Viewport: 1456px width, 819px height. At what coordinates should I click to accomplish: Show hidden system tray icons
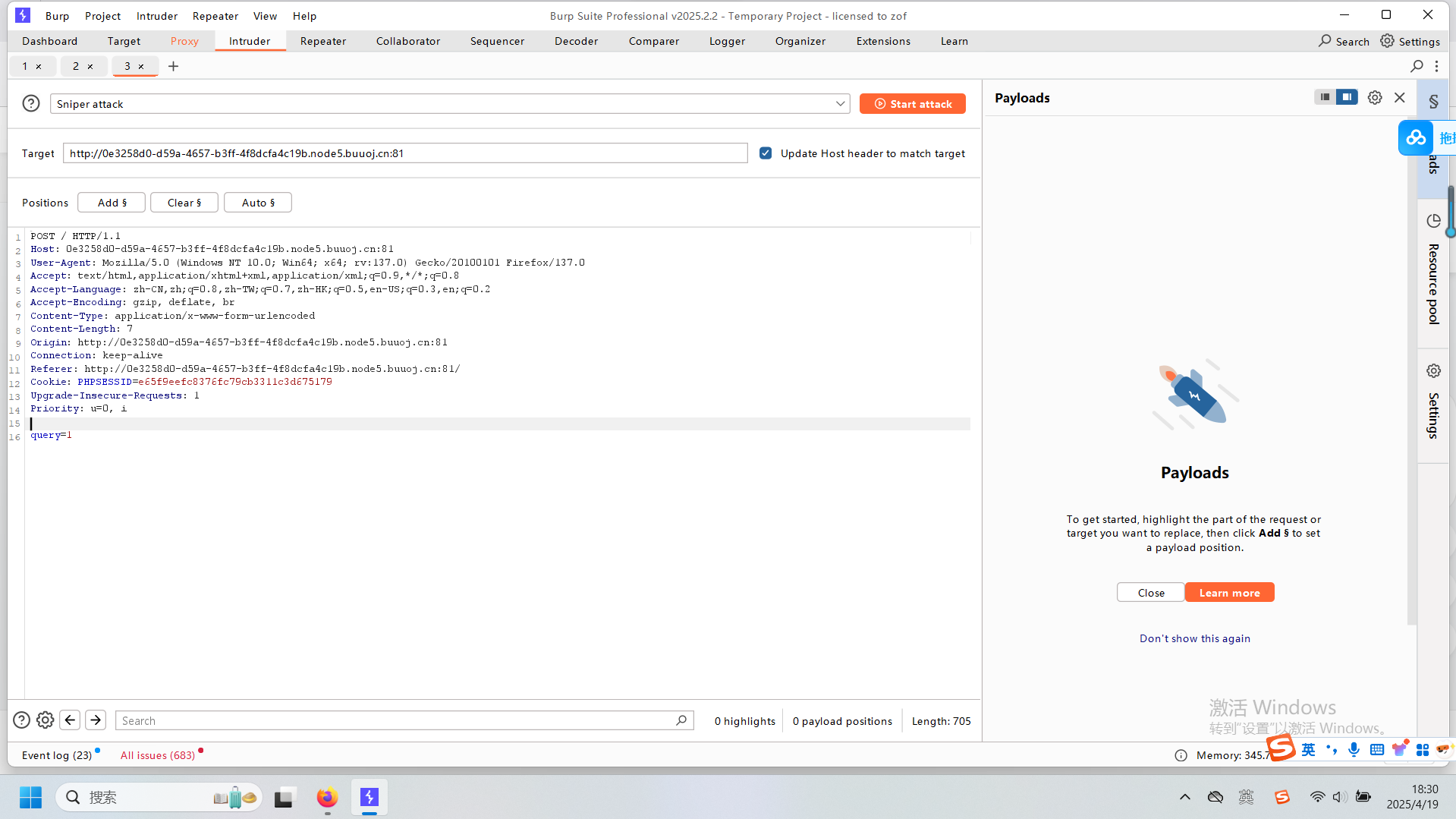tap(1184, 797)
